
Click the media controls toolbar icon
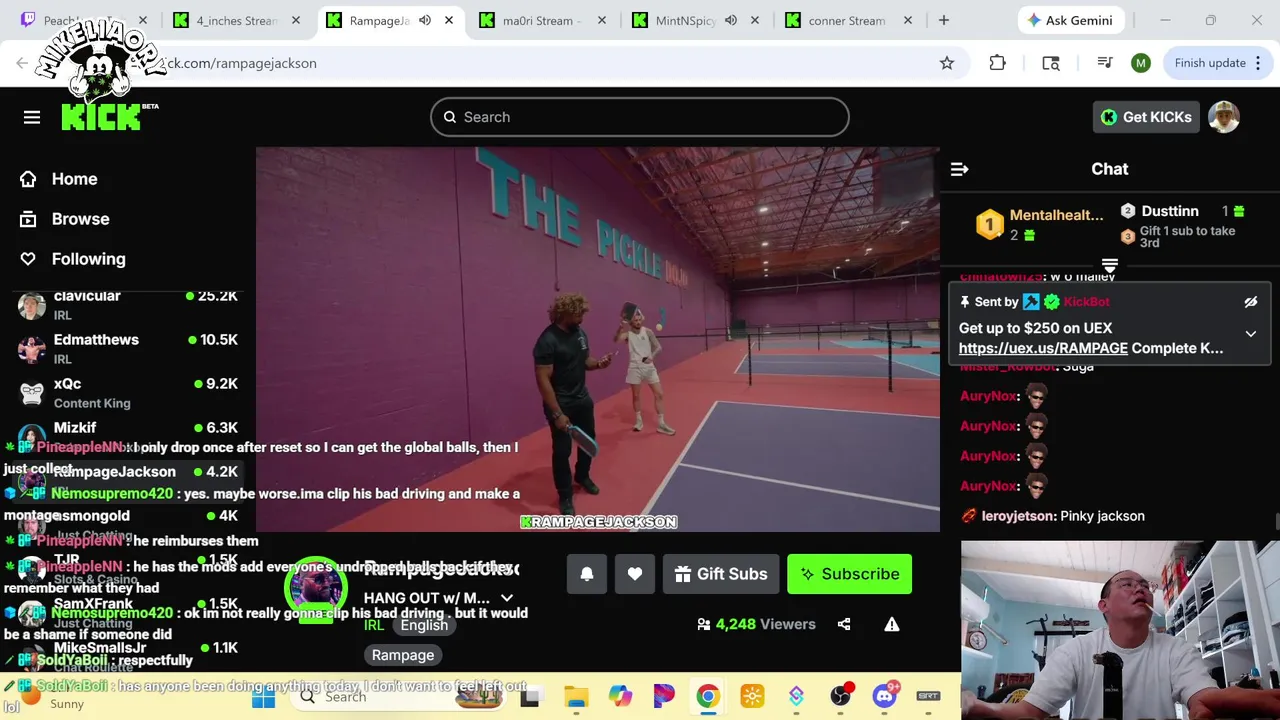coord(1105,63)
